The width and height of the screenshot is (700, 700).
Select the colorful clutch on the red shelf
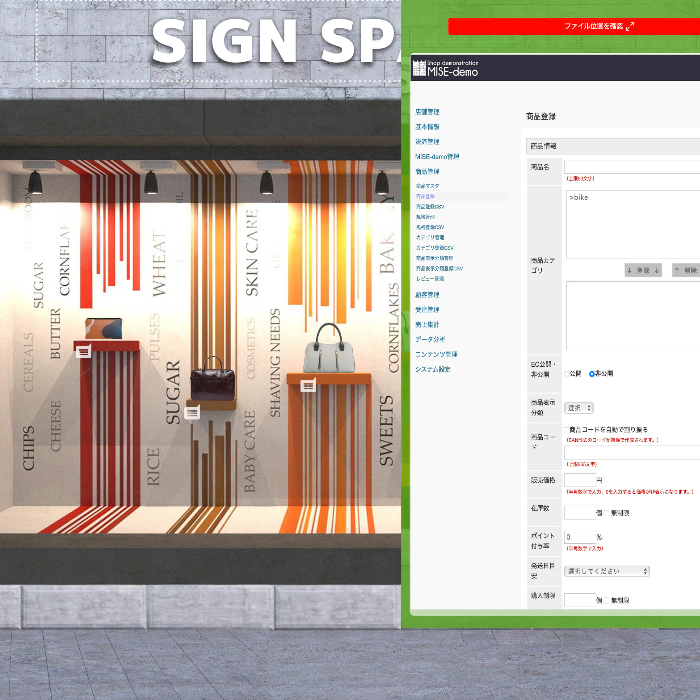(103, 327)
